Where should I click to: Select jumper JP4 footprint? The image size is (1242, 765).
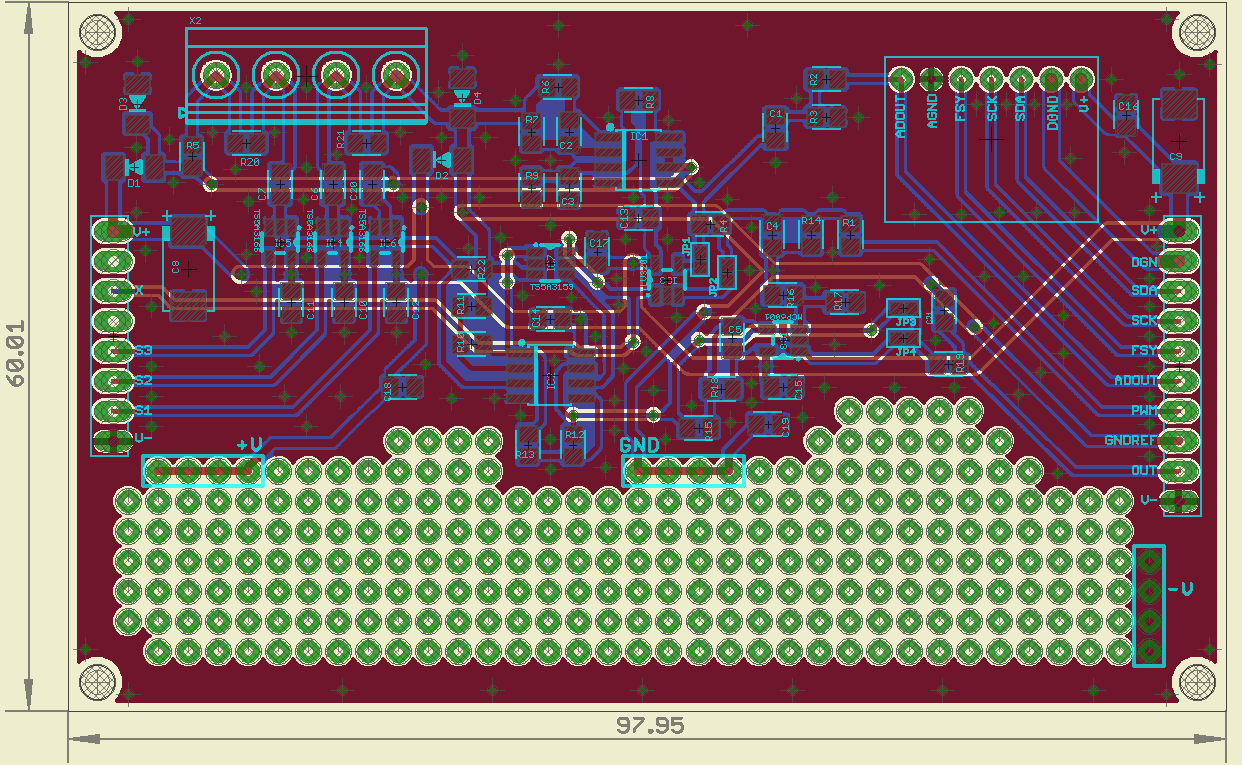pos(905,339)
